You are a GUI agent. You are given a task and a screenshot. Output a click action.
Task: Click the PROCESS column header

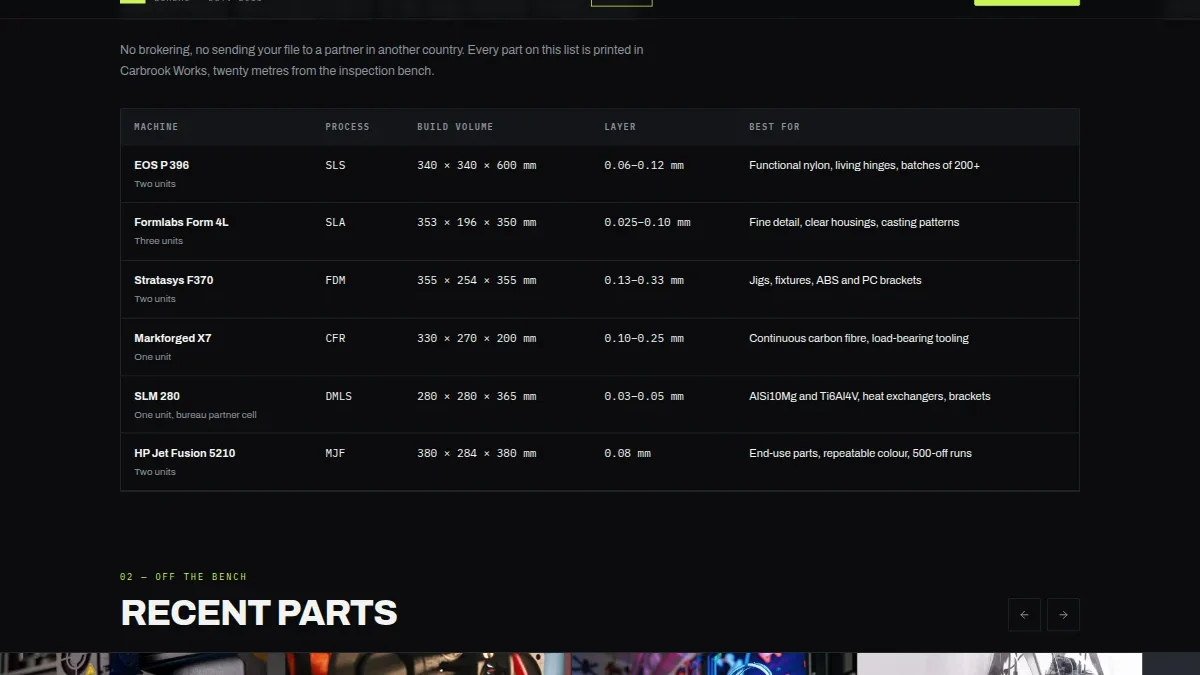[347, 127]
